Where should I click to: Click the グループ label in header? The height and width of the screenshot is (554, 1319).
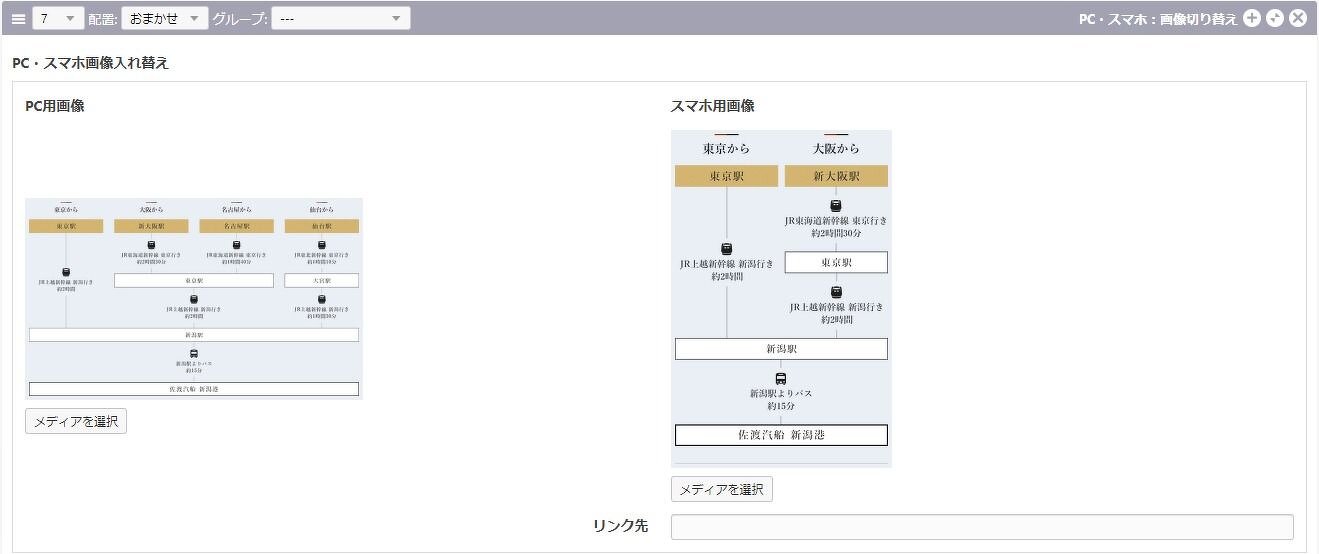pos(240,18)
